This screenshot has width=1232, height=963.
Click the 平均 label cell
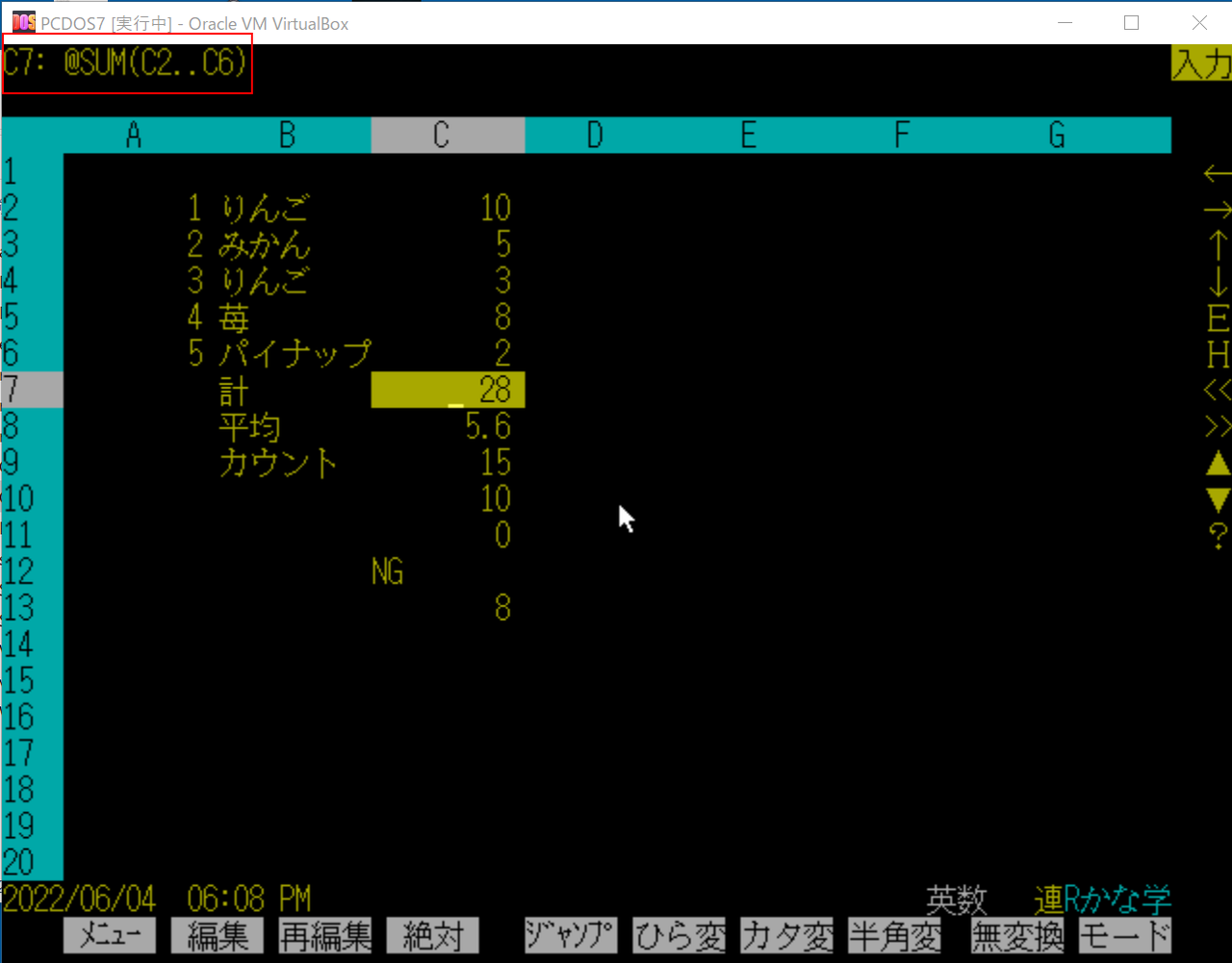249,426
